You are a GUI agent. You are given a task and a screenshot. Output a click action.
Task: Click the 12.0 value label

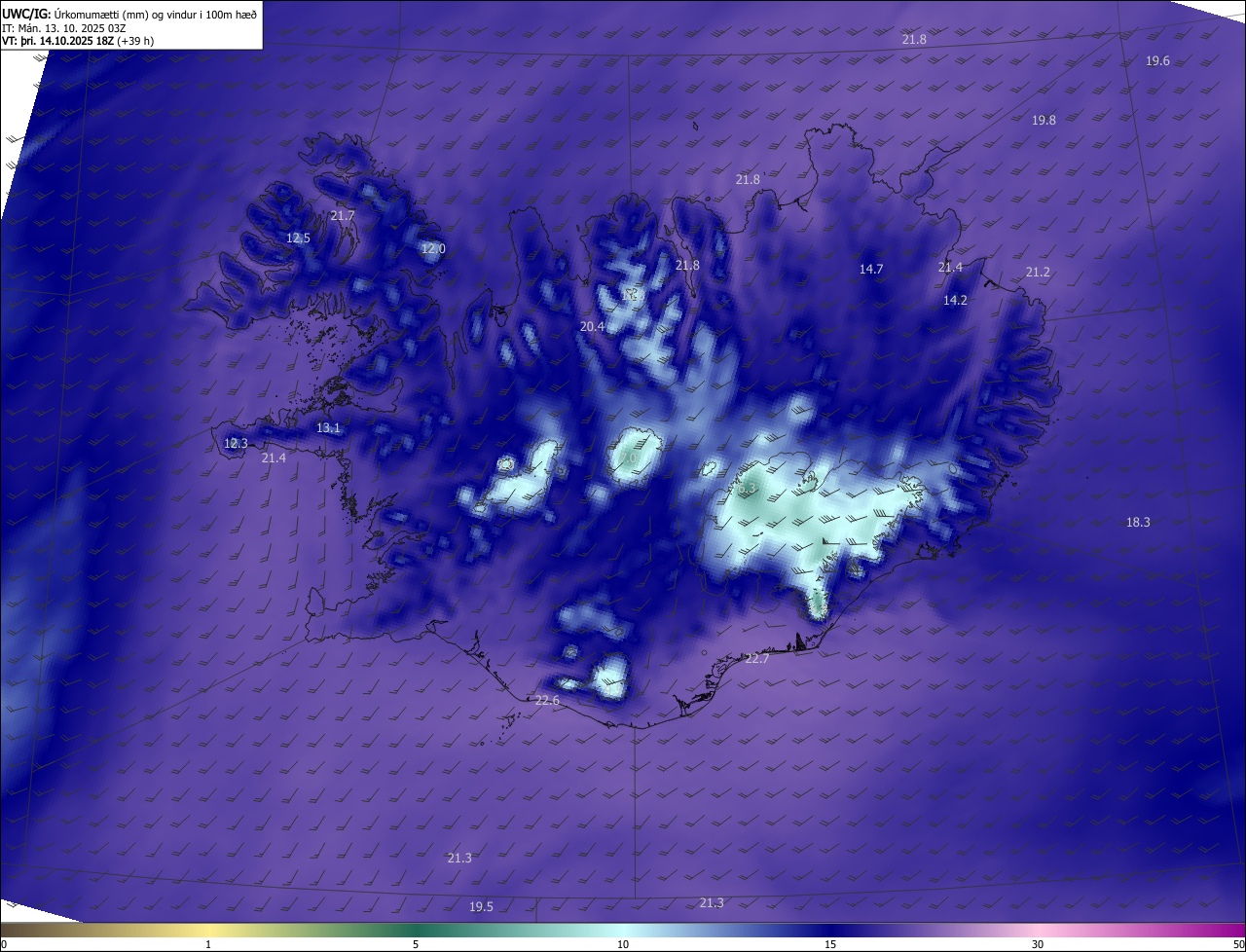click(433, 249)
